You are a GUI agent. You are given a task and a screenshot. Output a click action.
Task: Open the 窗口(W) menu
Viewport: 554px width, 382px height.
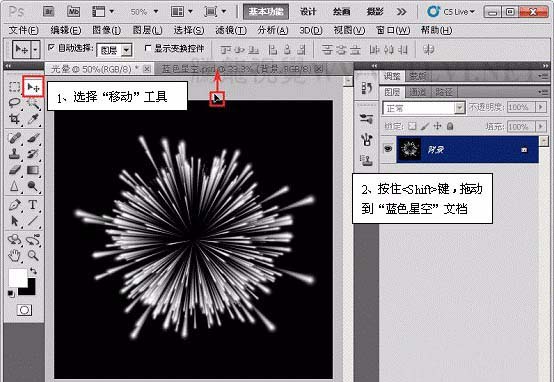(393, 30)
